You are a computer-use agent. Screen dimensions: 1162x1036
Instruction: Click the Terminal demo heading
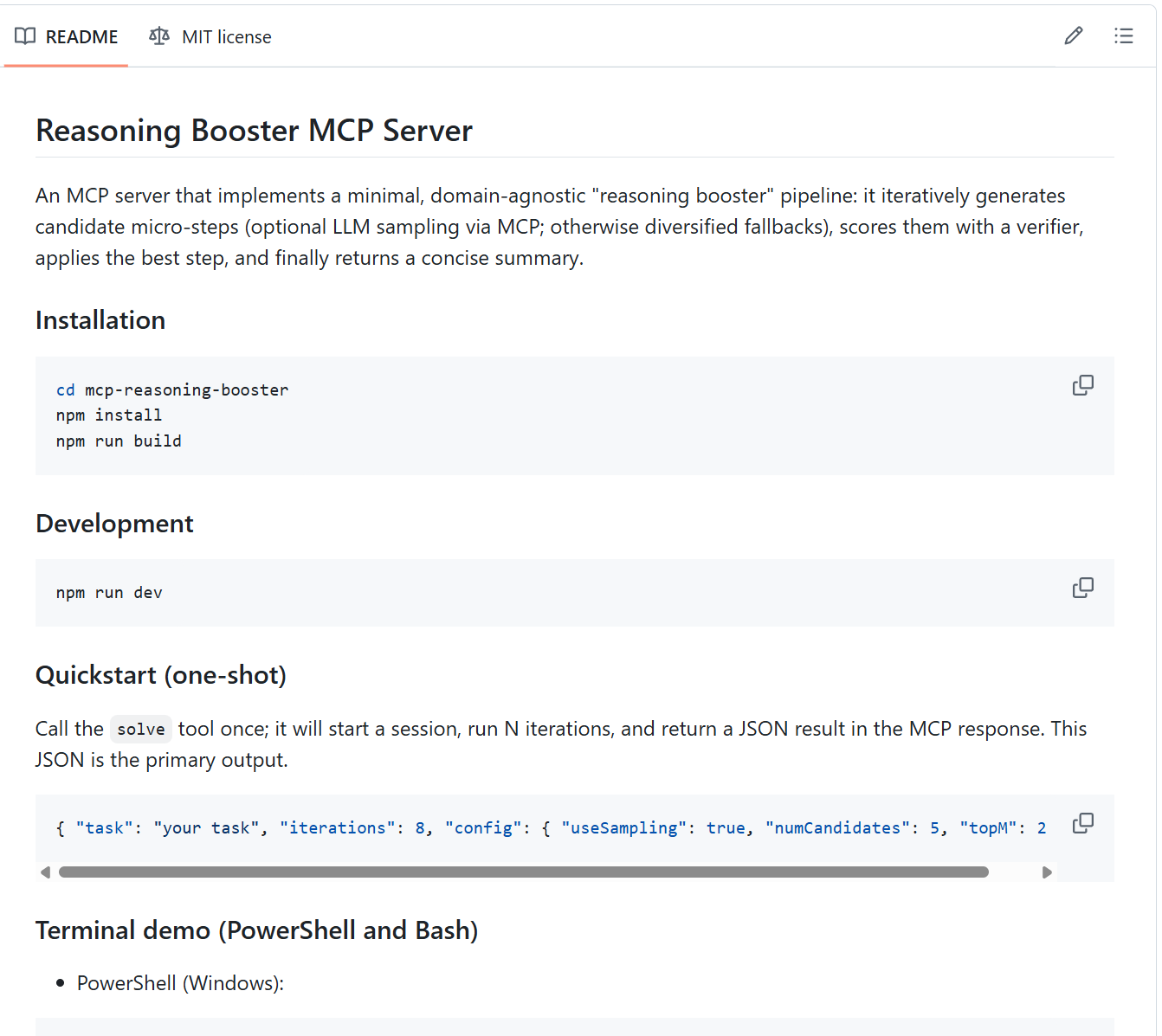coord(256,930)
